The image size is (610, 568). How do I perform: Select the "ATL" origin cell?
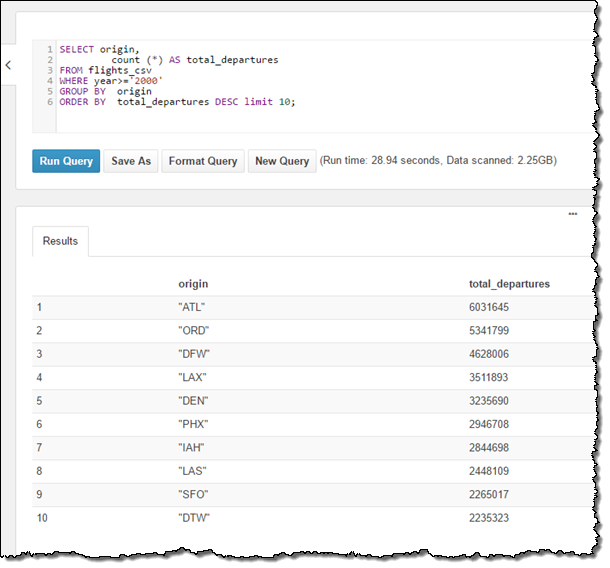tap(191, 308)
